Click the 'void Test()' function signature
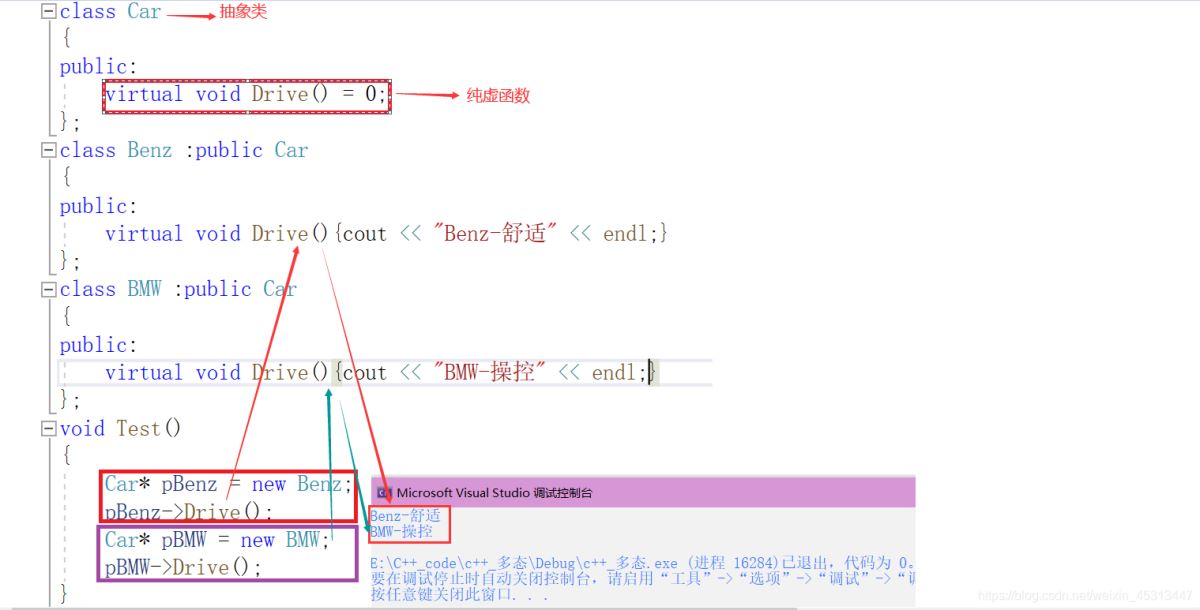 click(121, 428)
